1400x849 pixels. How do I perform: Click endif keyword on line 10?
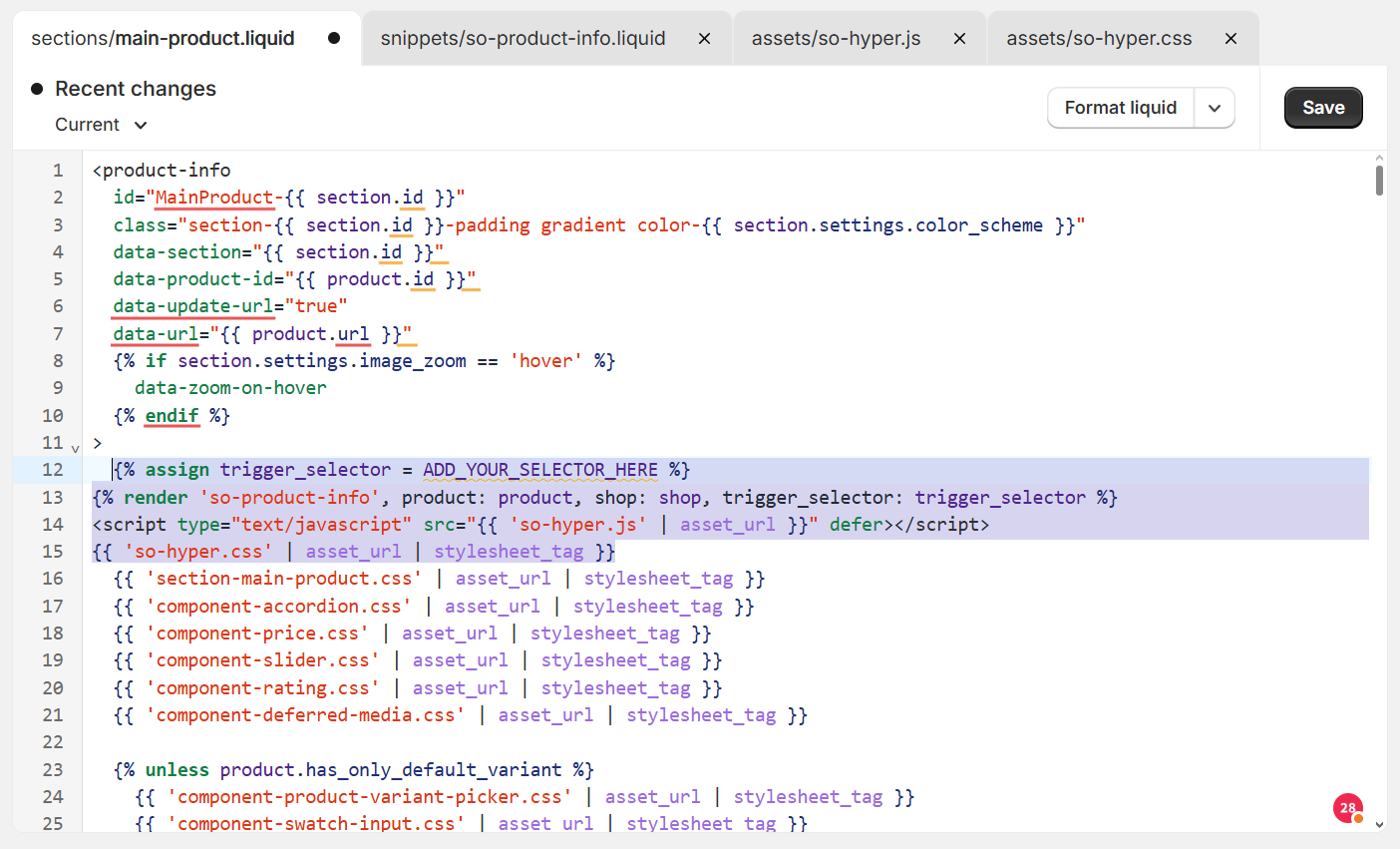(173, 415)
